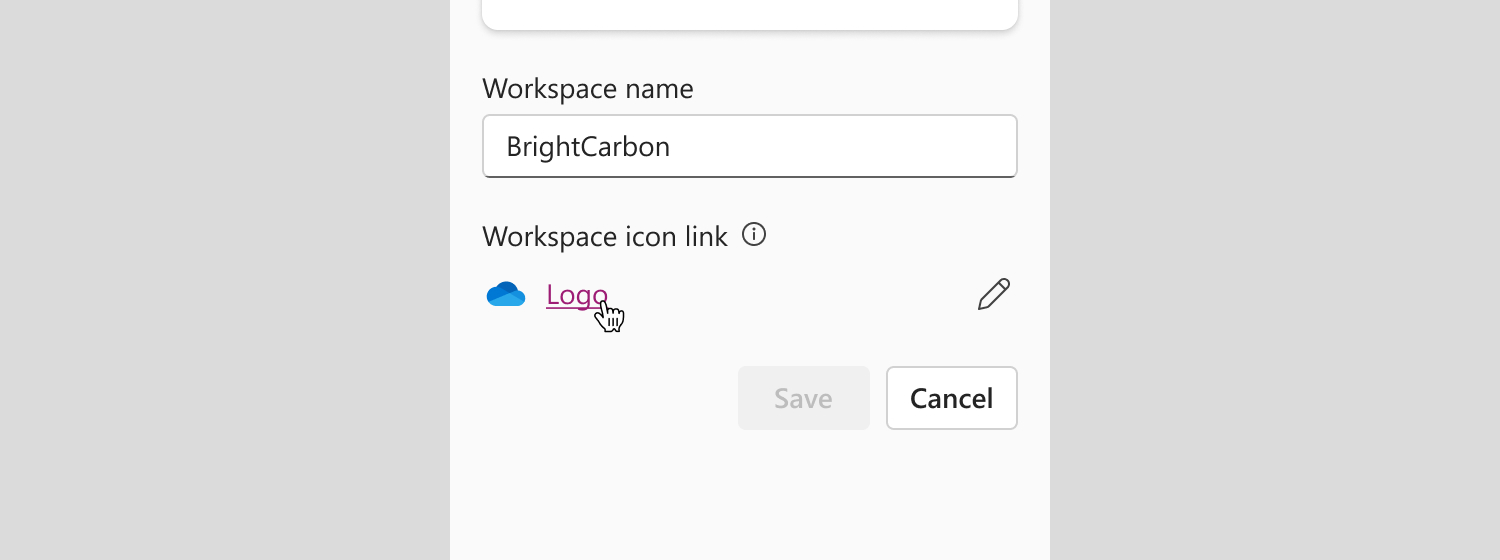Click the greyed-out Save button
Screen dimensions: 1500x560
coord(803,398)
